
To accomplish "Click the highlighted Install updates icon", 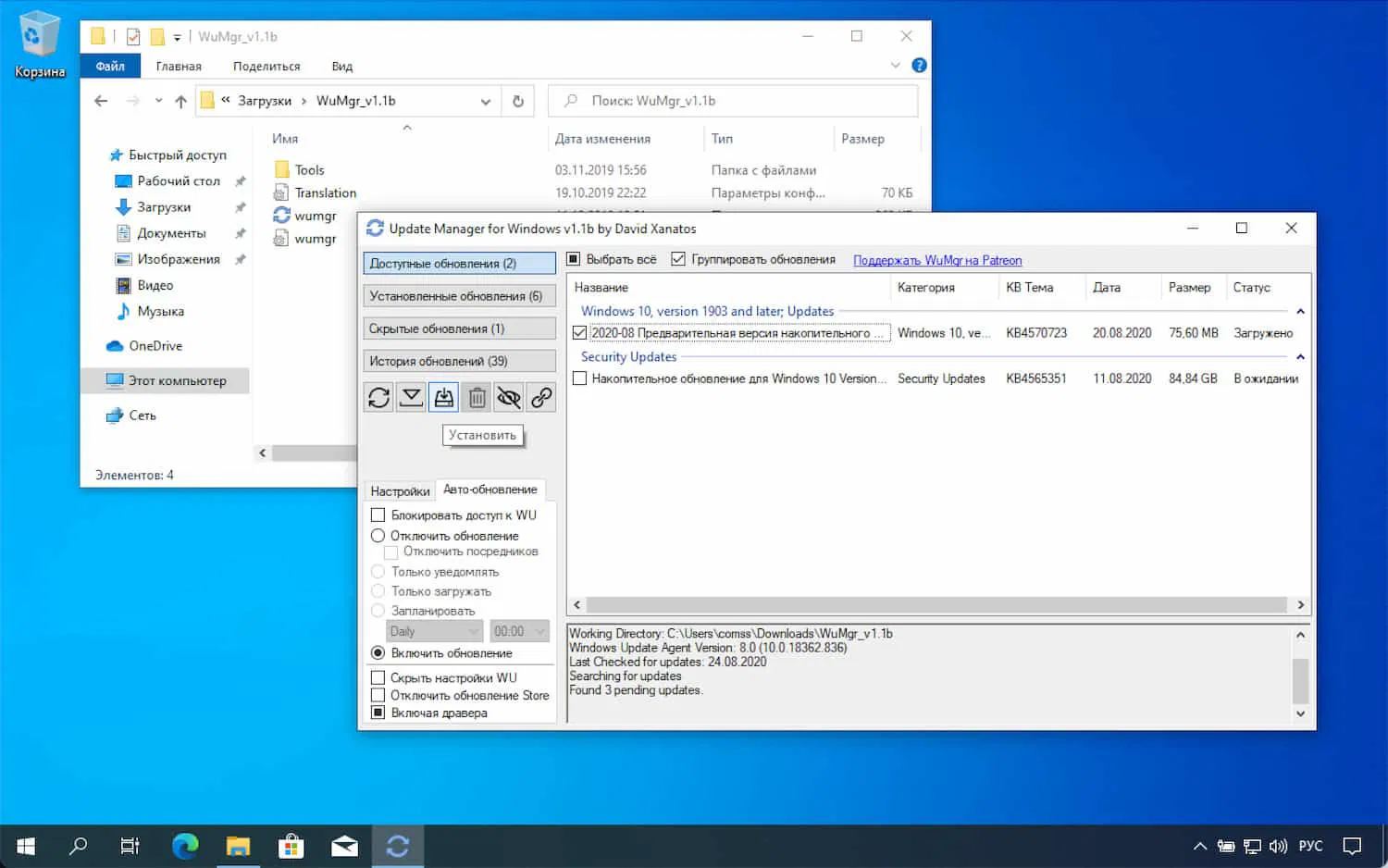I will (x=444, y=397).
